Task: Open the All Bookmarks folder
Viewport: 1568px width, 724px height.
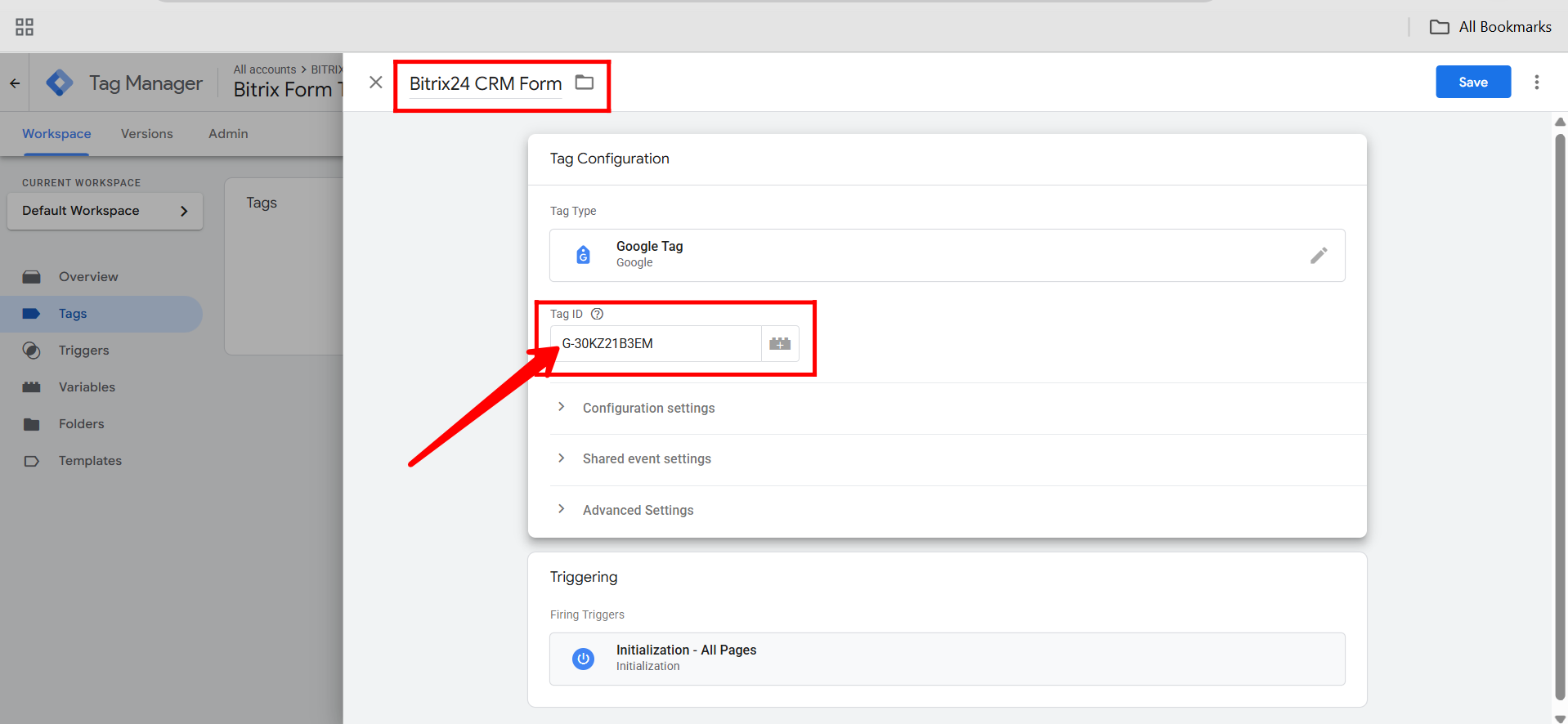Action: 1490,27
